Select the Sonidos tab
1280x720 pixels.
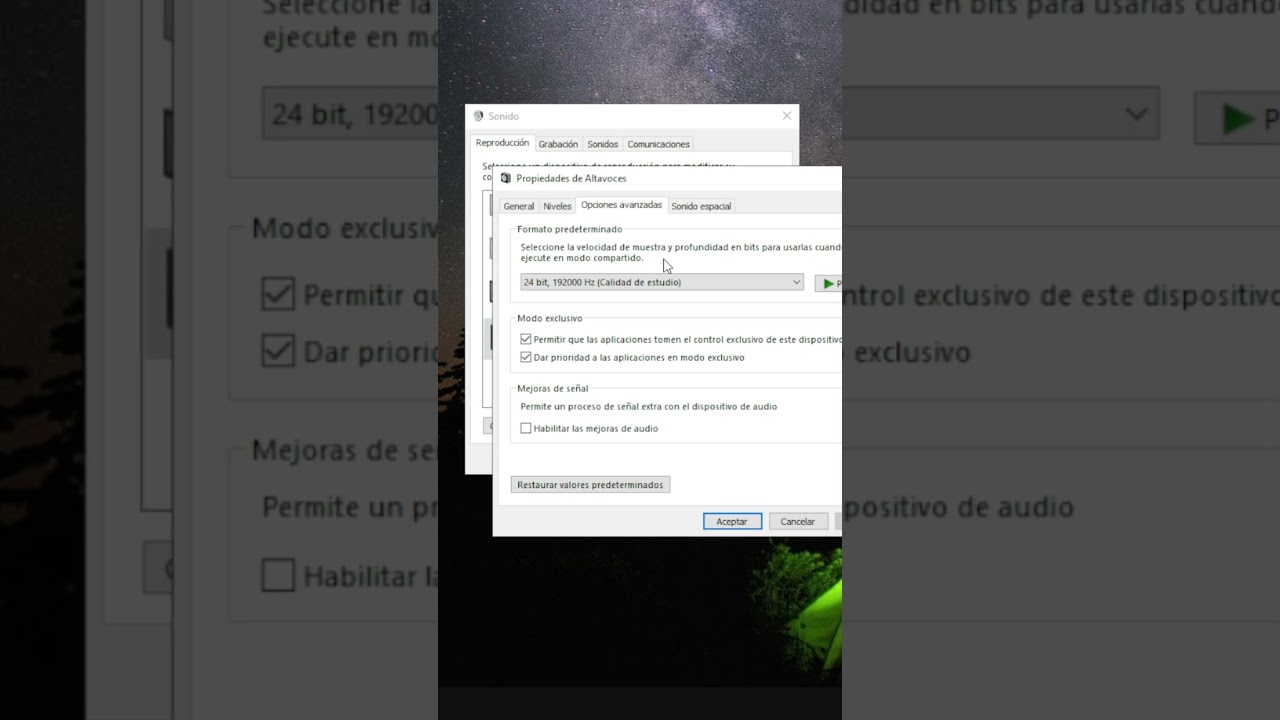603,144
